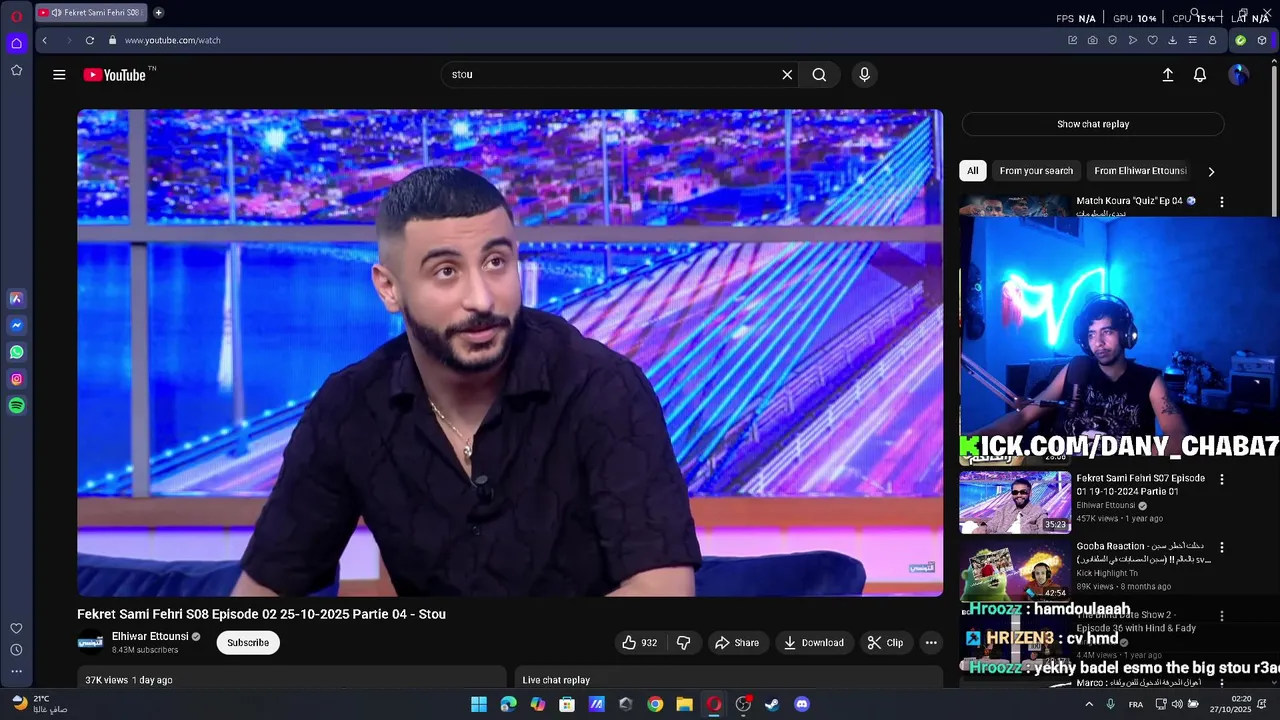Clear the search box text

[787, 74]
